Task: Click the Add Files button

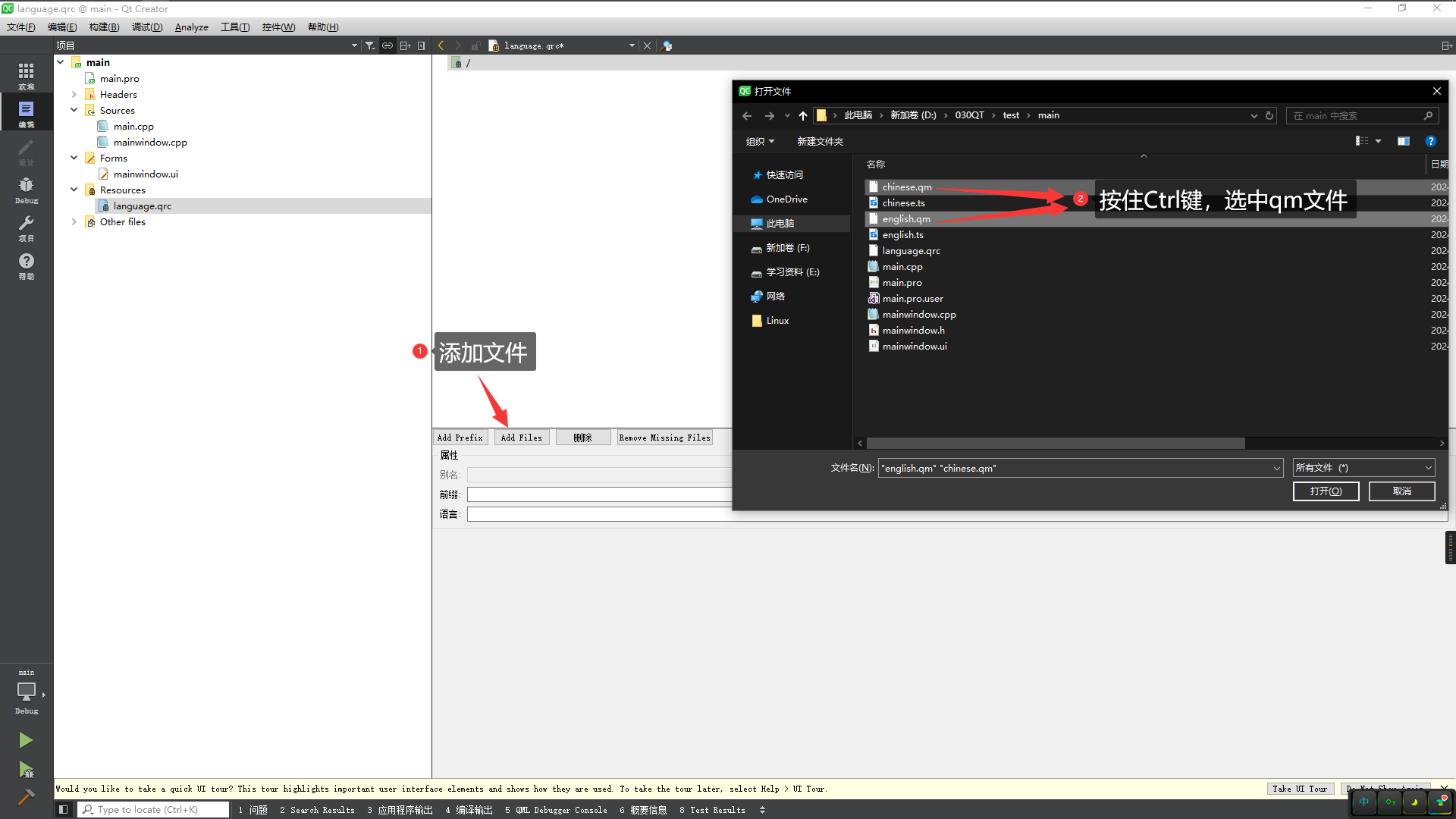Action: point(520,437)
